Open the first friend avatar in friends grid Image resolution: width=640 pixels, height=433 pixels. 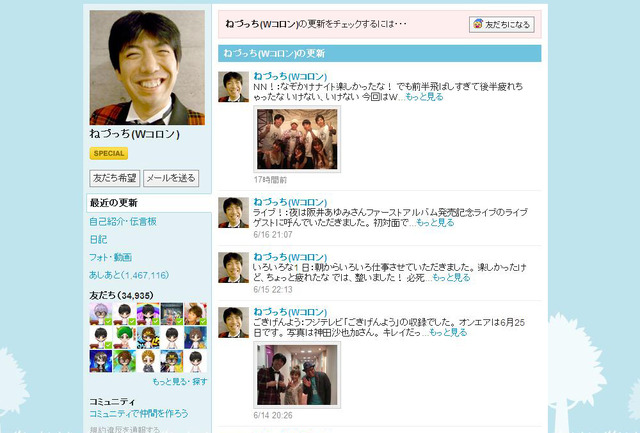[x=99, y=312]
